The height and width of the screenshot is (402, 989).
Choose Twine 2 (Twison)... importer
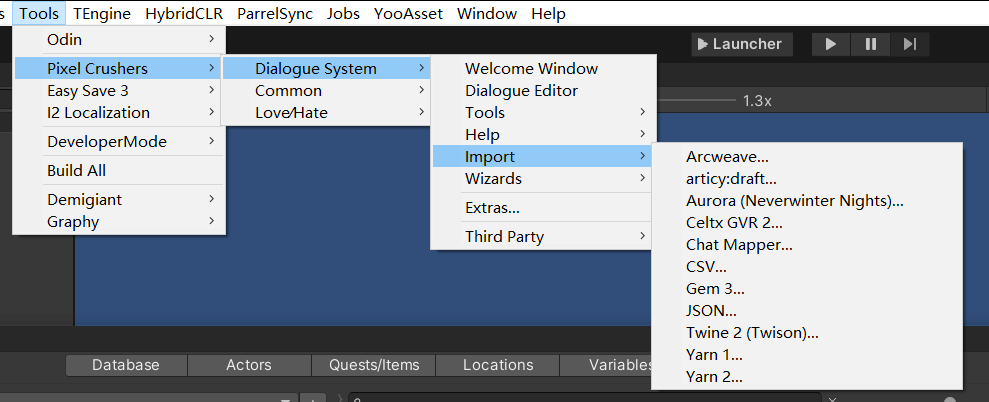807,333
